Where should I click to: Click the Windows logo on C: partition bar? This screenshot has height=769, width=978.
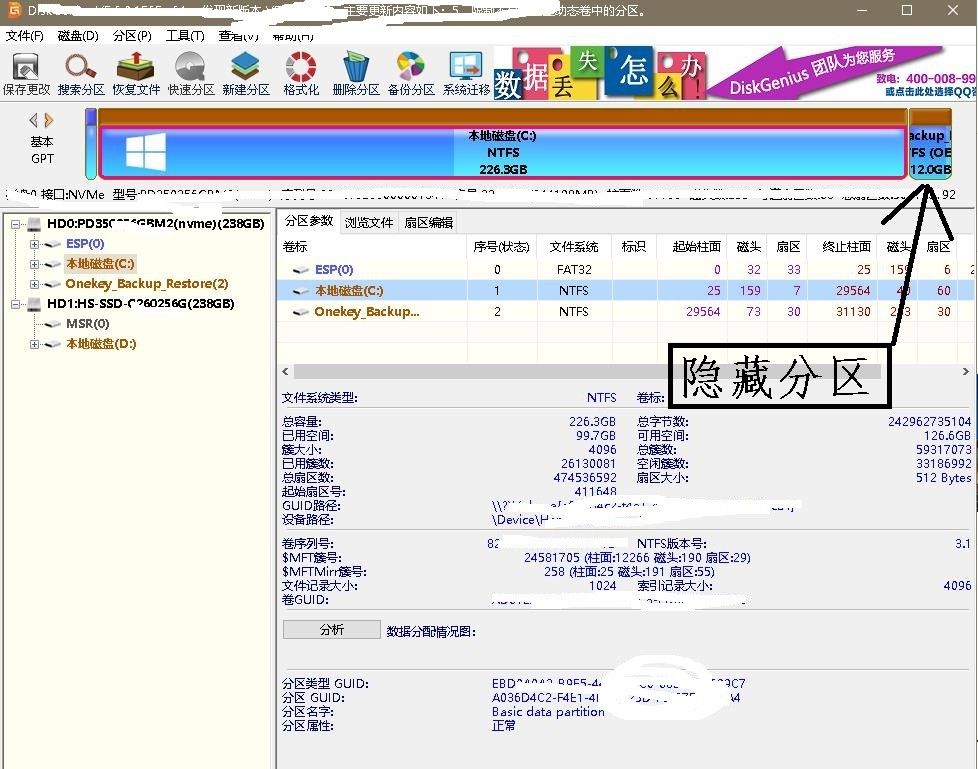coord(146,152)
